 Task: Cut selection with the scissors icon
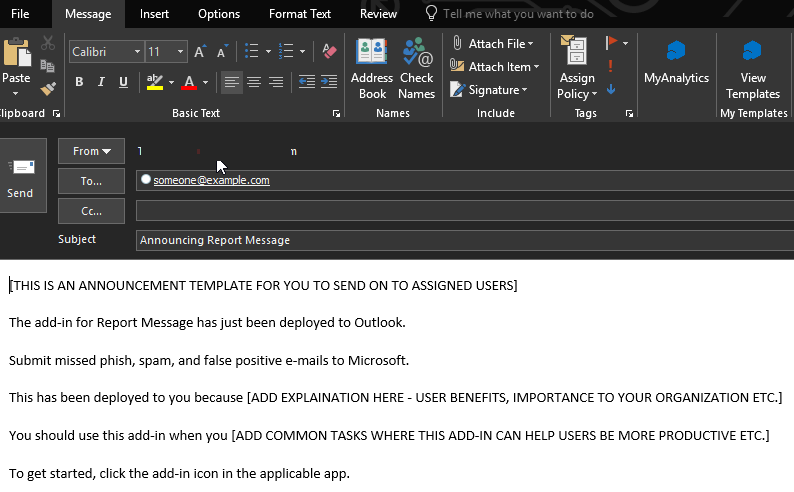[x=48, y=43]
